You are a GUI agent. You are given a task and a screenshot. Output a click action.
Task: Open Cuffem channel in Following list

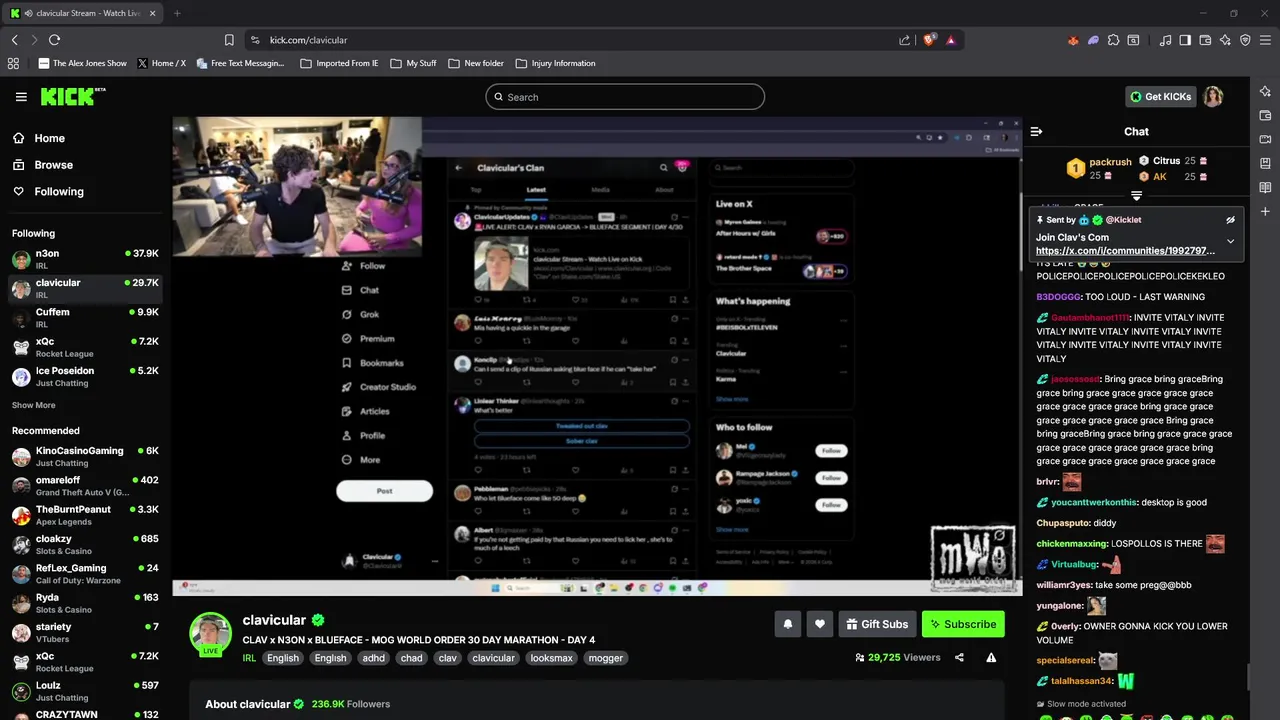85,317
